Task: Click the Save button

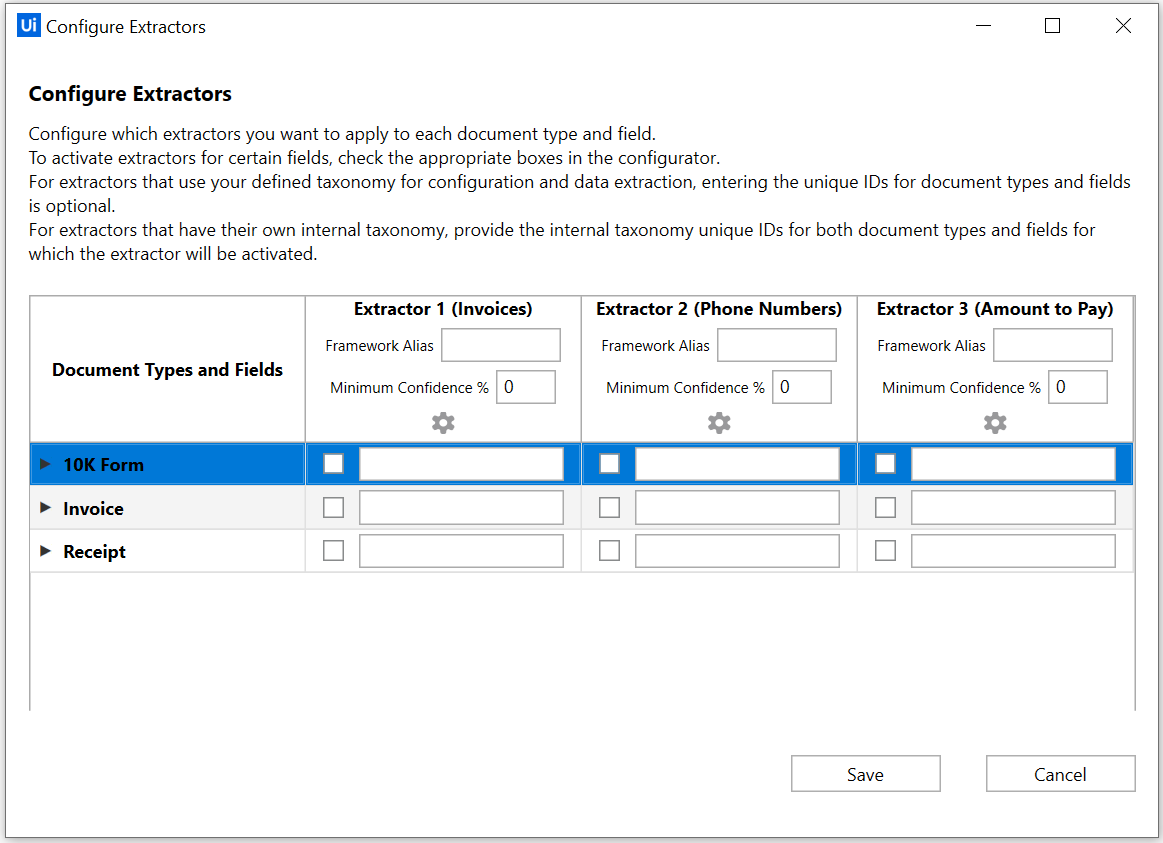Action: point(865,774)
